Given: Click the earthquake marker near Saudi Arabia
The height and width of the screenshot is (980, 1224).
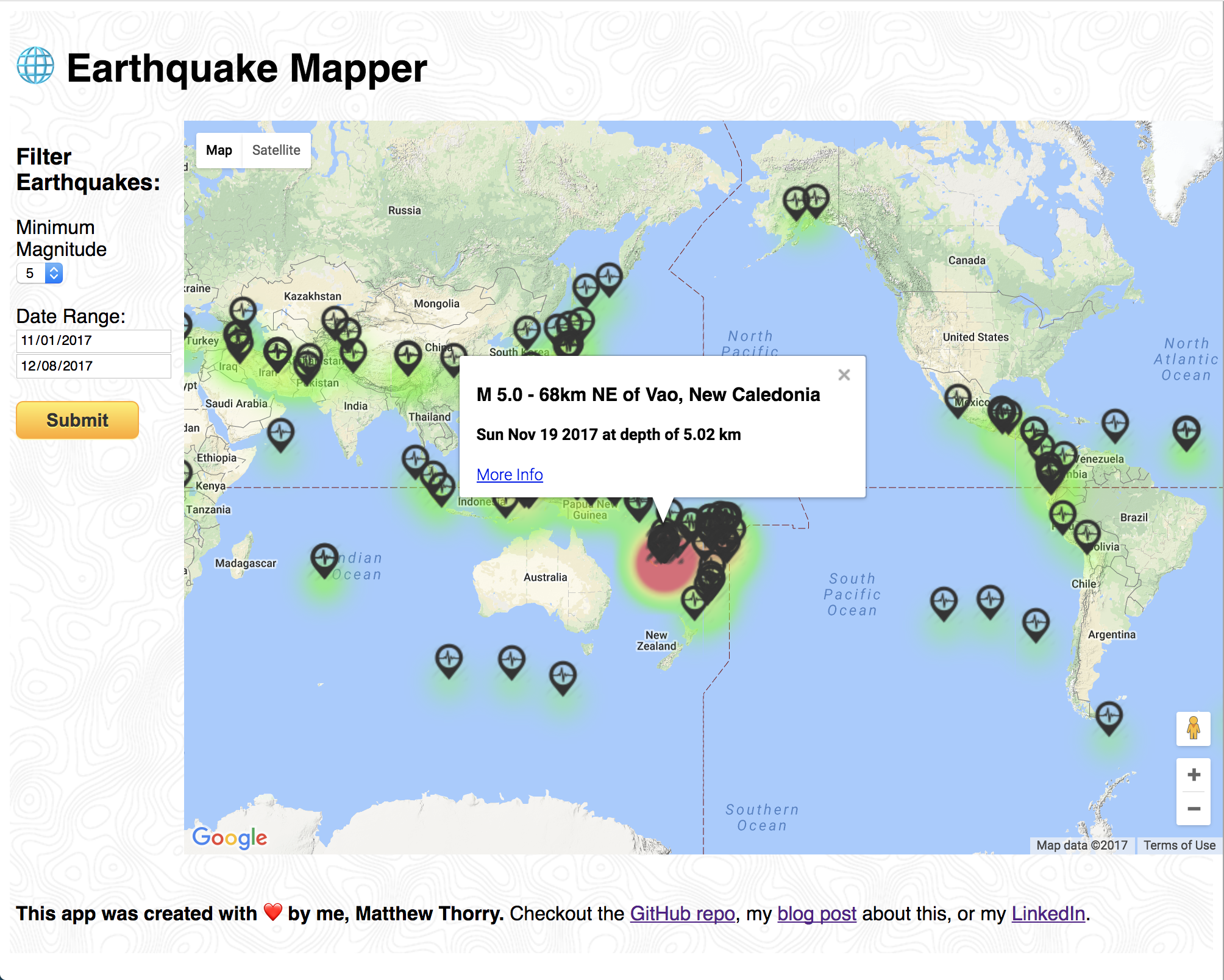Looking at the screenshot, I should coord(280,433).
